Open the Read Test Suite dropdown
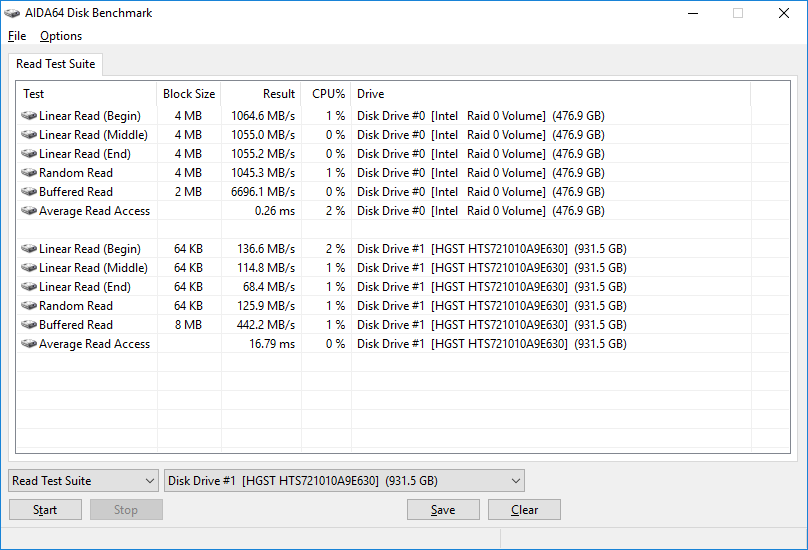 83,481
